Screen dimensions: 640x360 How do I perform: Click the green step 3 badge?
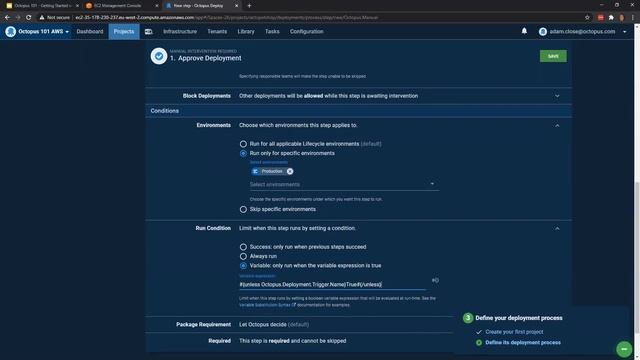tap(468, 318)
